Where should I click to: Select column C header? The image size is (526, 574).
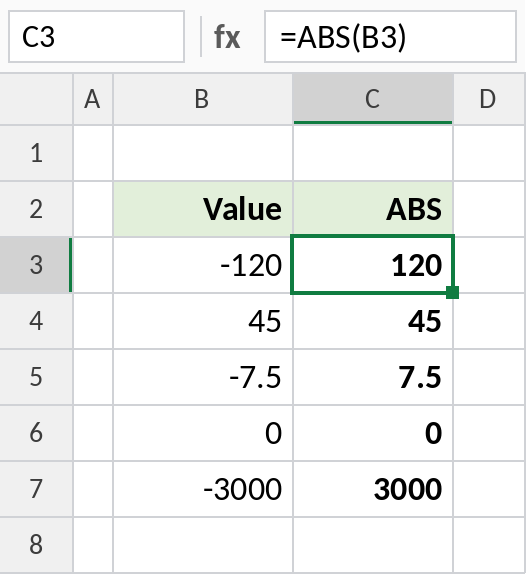coord(373,99)
